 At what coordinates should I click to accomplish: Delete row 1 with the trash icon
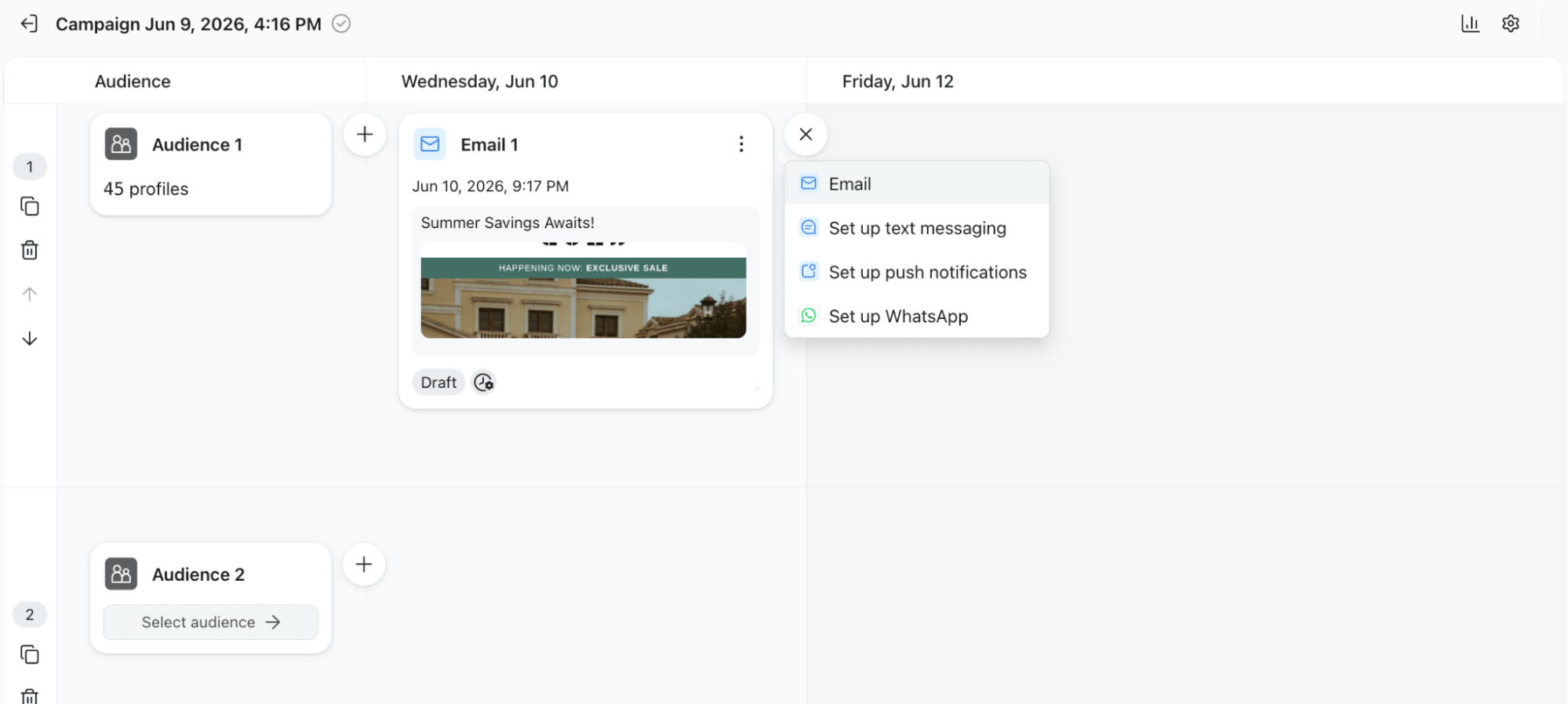click(x=30, y=250)
